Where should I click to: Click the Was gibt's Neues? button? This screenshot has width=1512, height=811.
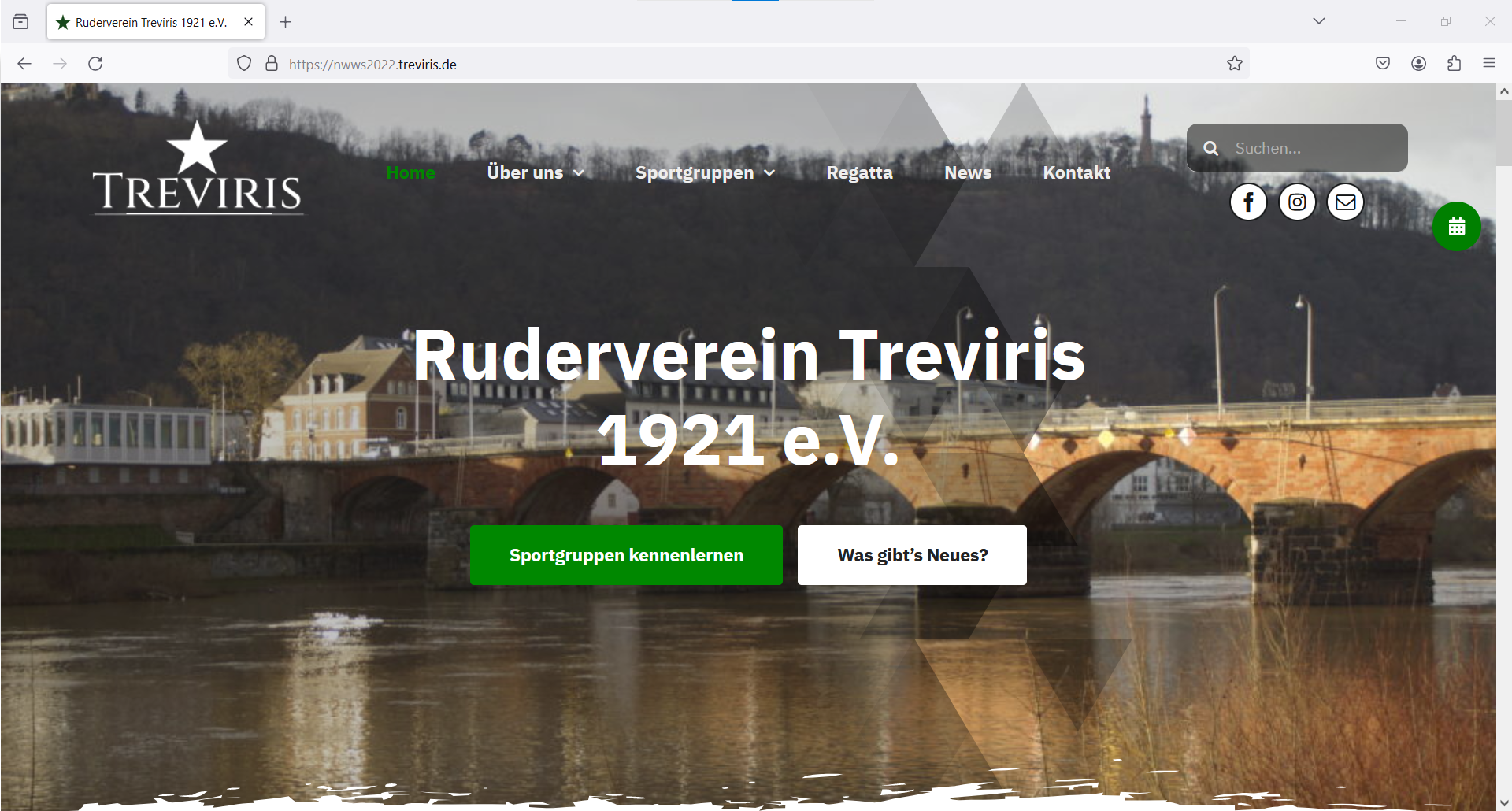[x=912, y=554]
